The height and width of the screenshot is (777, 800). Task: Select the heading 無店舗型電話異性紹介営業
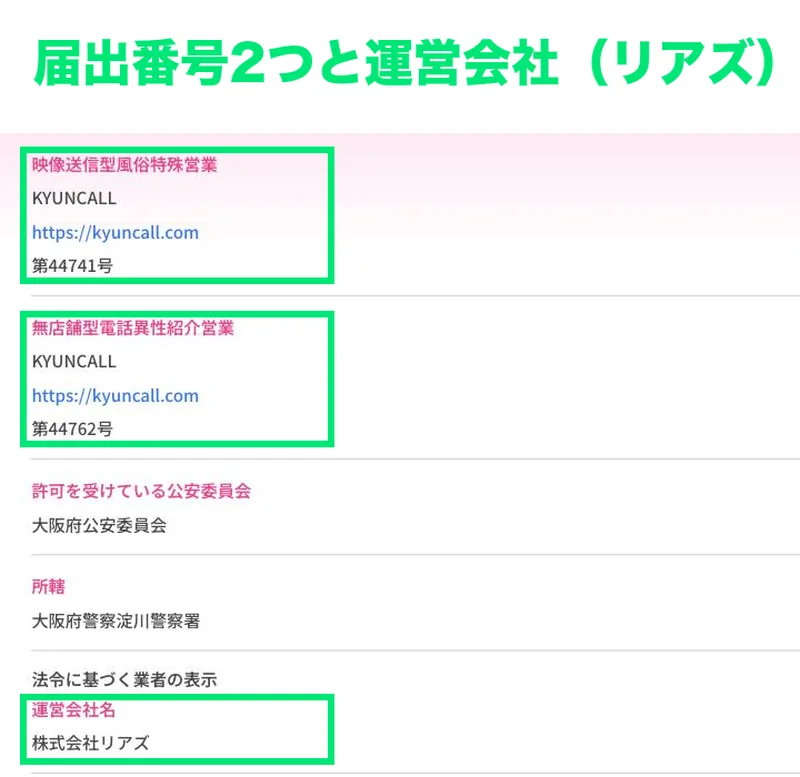click(x=133, y=328)
